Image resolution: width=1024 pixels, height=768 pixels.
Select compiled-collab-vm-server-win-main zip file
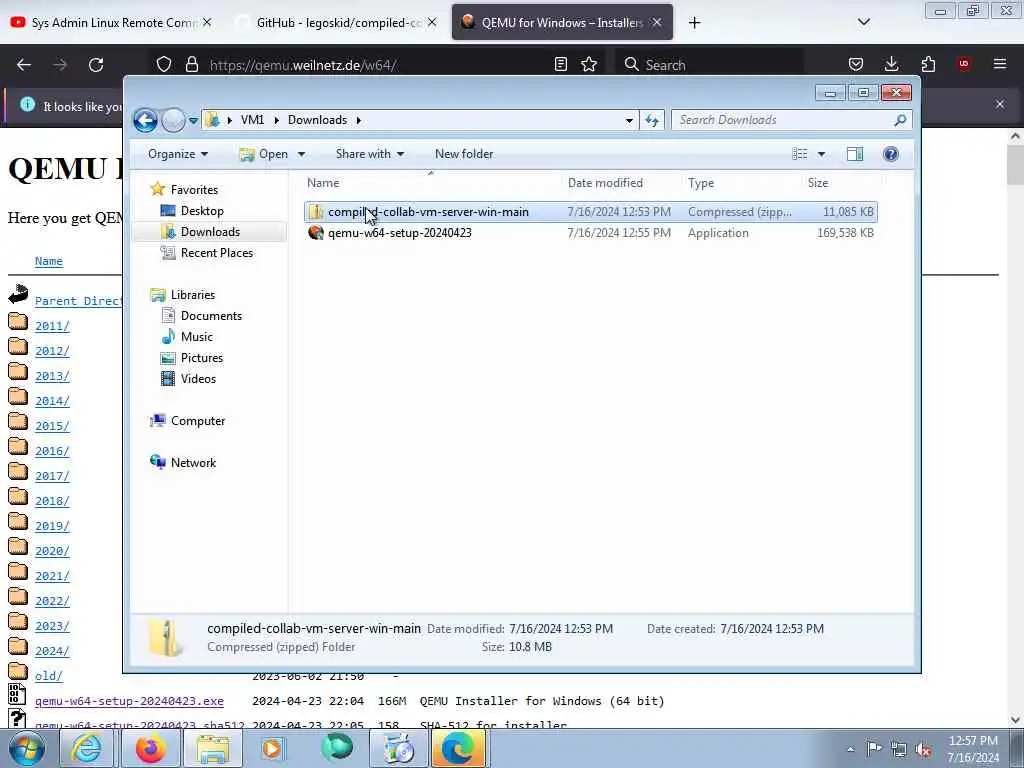(590, 212)
